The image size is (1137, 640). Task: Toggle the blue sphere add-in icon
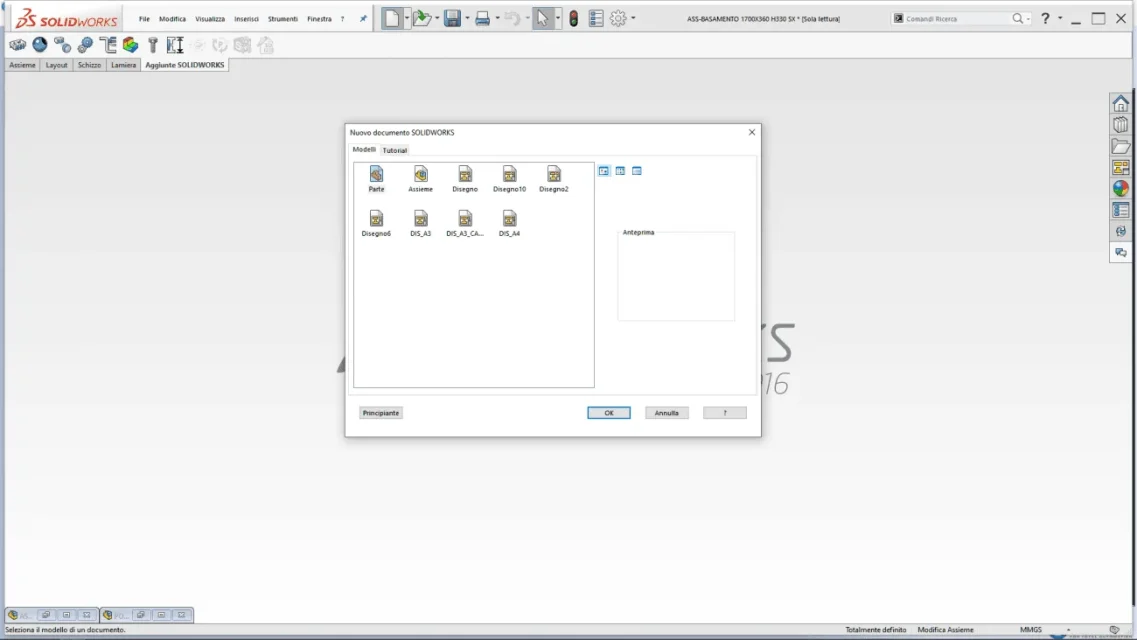(40, 45)
